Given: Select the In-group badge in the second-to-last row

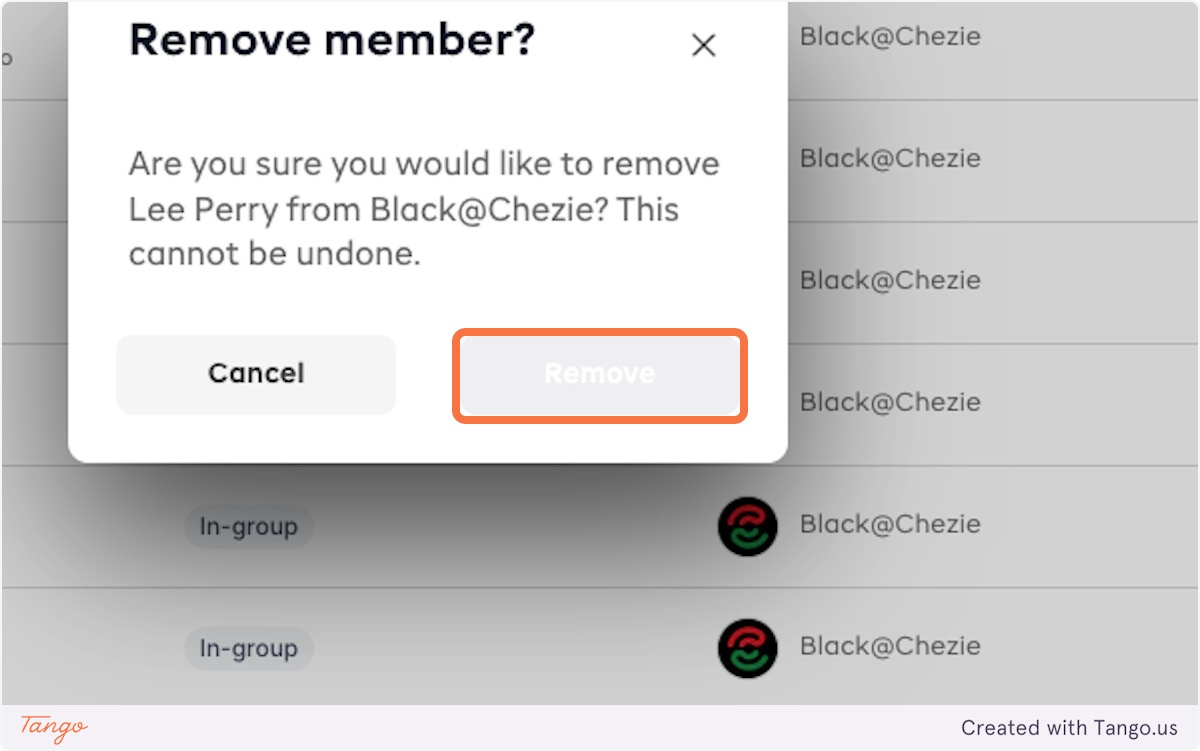Looking at the screenshot, I should 248,527.
